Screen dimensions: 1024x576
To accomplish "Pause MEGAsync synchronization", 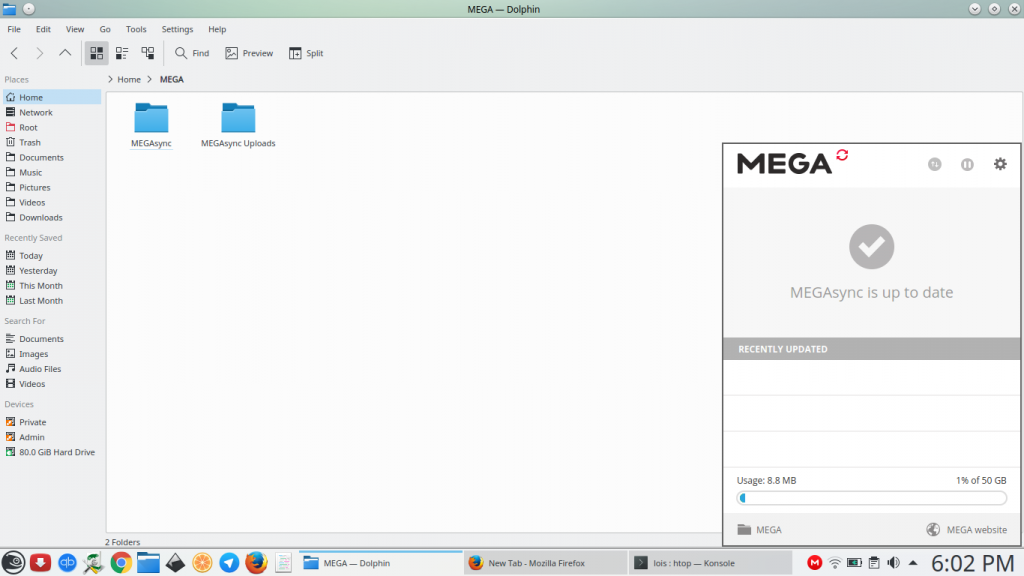I will 967,165.
